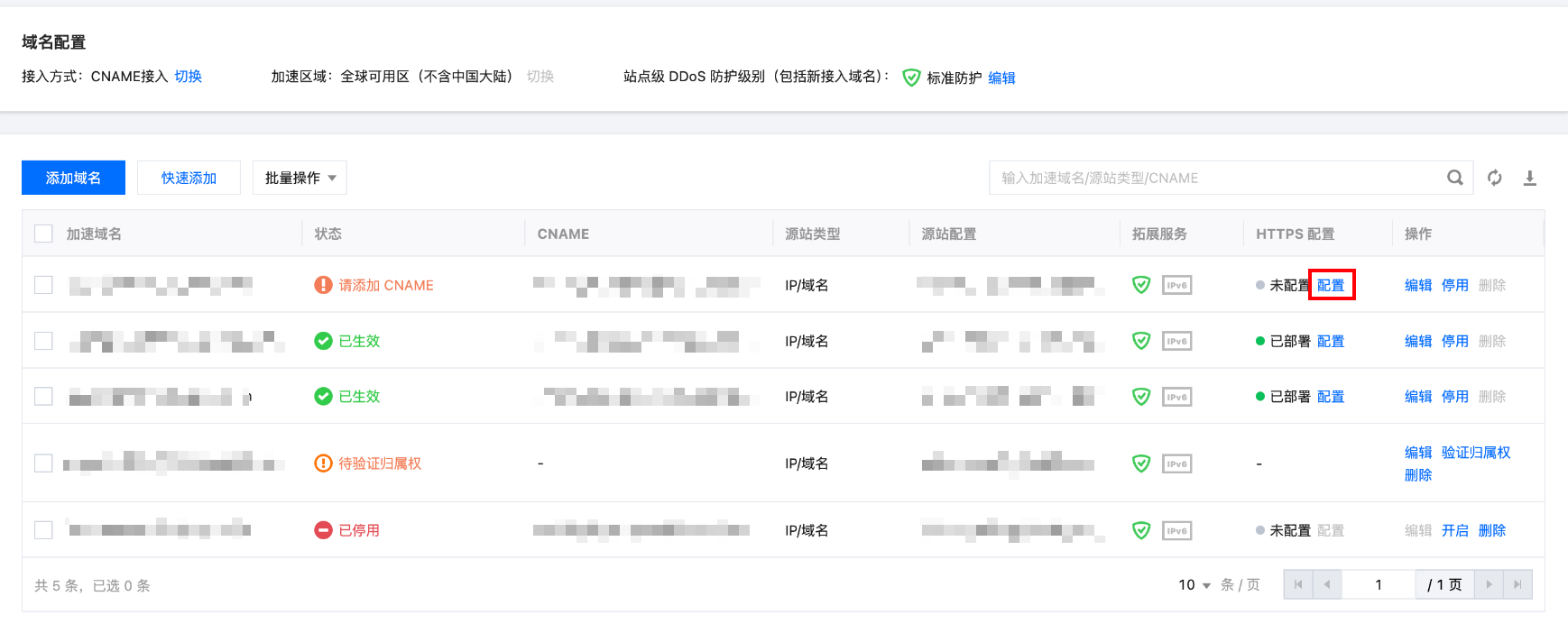The height and width of the screenshot is (633, 1568).
Task: Click 切换 next to CNAME接入
Action: pos(189,77)
